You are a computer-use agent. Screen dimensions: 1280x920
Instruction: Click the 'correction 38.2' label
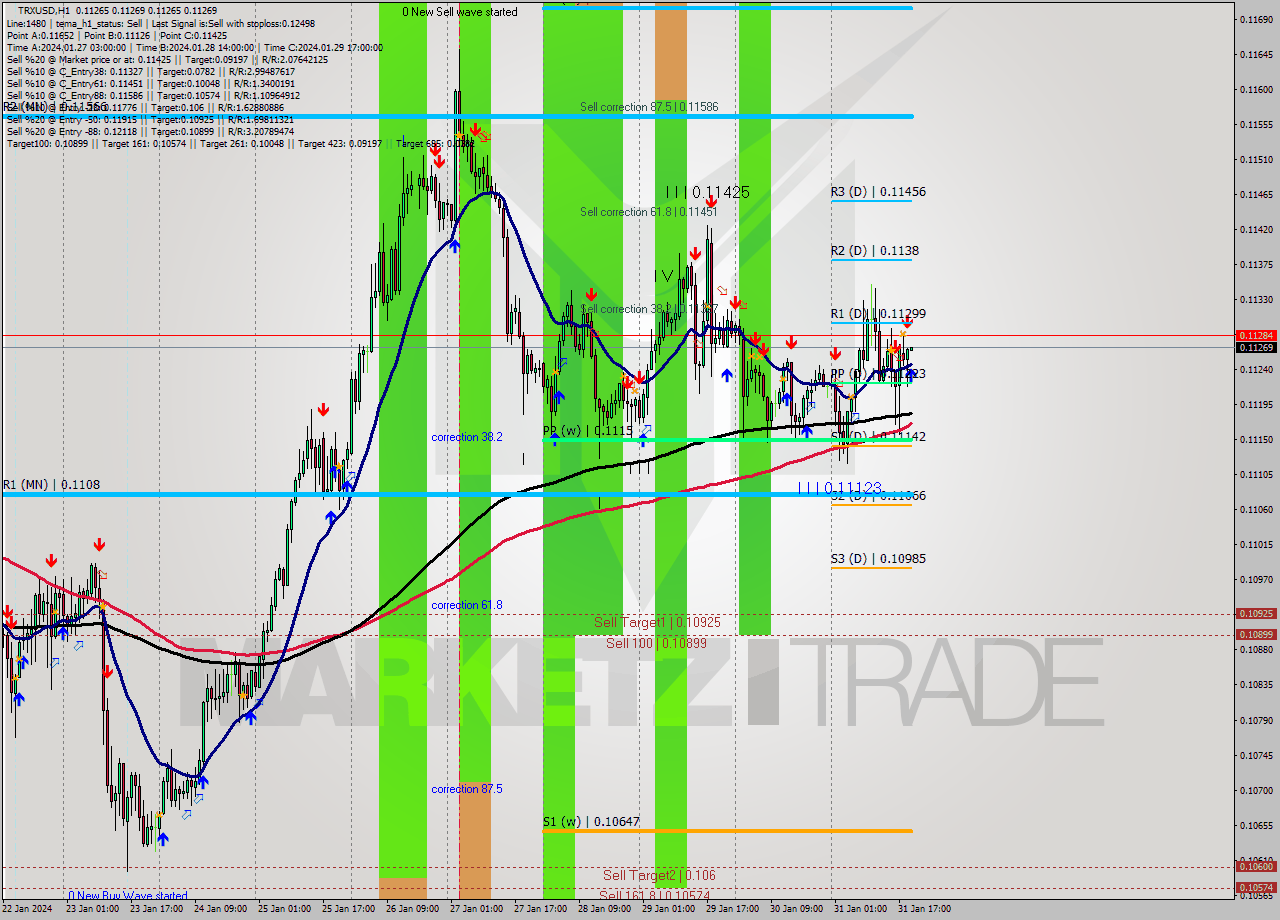(x=467, y=437)
